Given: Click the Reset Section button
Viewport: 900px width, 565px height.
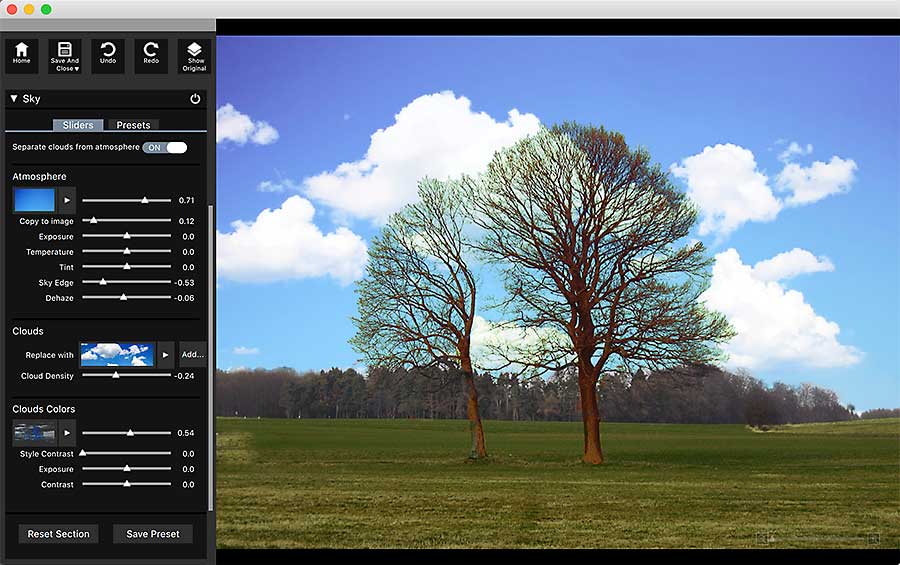Looking at the screenshot, I should tap(59, 534).
